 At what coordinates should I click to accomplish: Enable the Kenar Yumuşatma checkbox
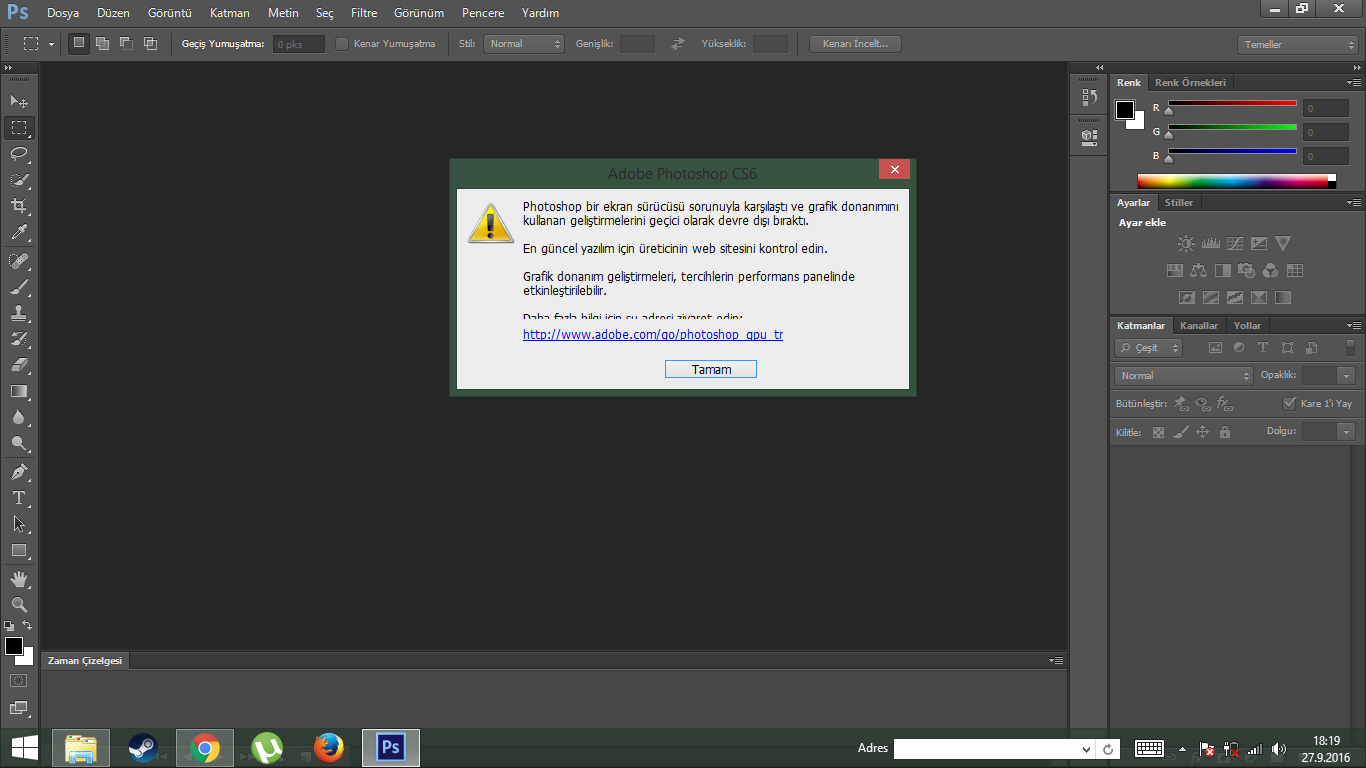point(342,44)
